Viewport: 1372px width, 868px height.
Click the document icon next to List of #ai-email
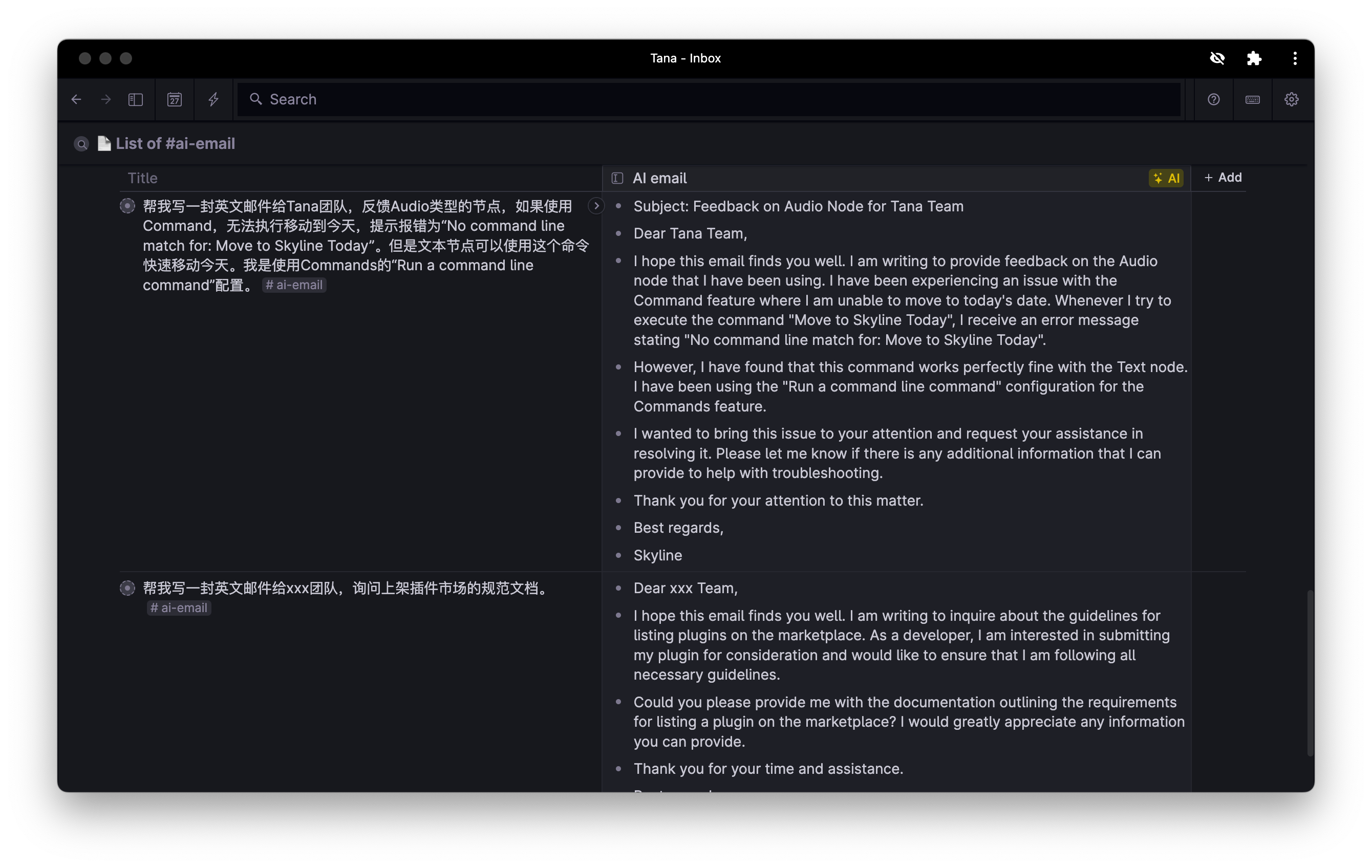104,143
